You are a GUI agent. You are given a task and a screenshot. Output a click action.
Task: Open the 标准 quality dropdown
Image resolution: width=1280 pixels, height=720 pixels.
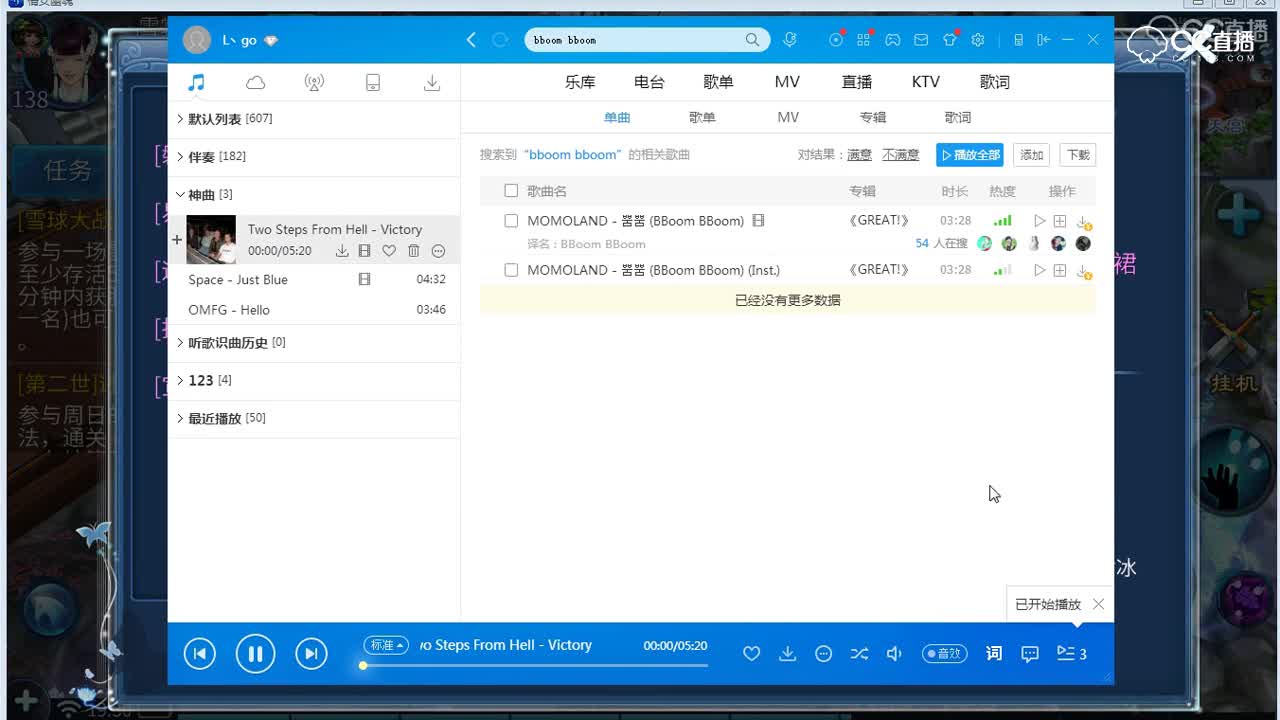386,646
